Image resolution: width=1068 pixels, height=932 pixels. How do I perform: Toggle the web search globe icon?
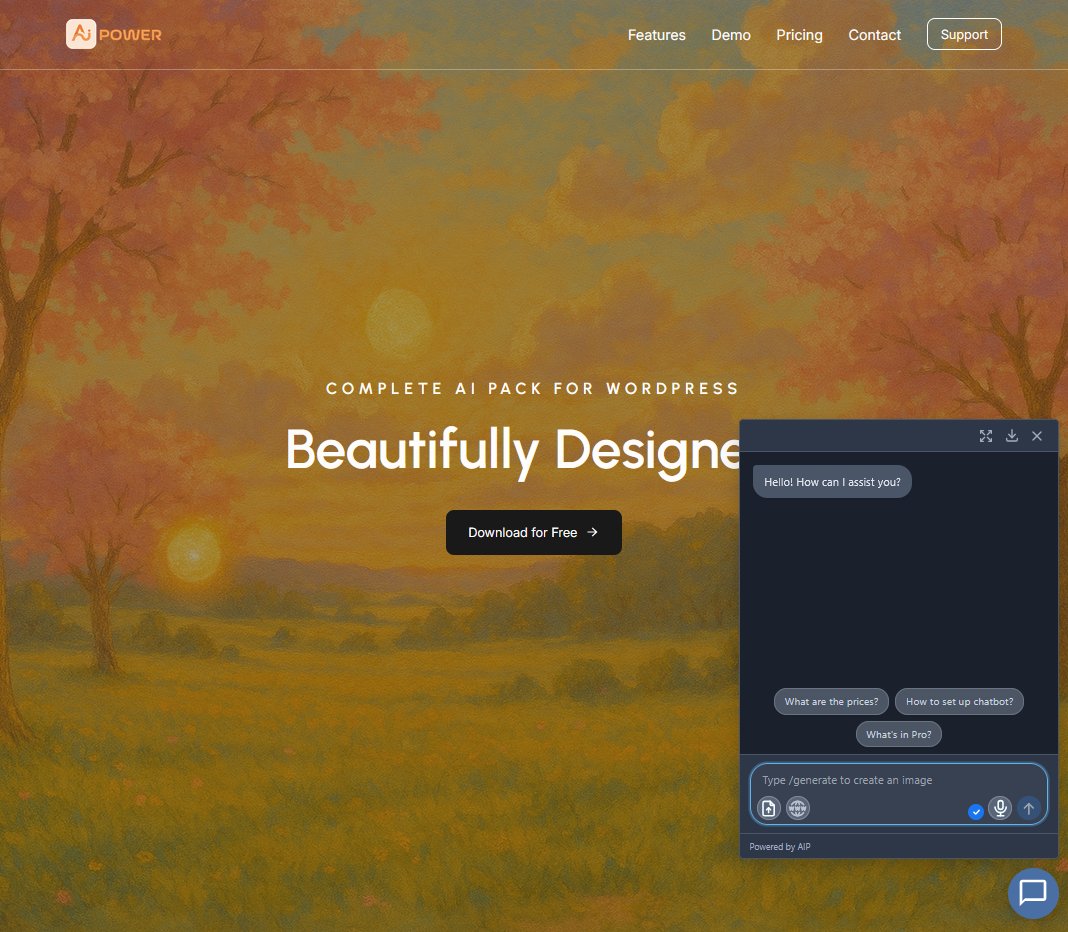(797, 808)
